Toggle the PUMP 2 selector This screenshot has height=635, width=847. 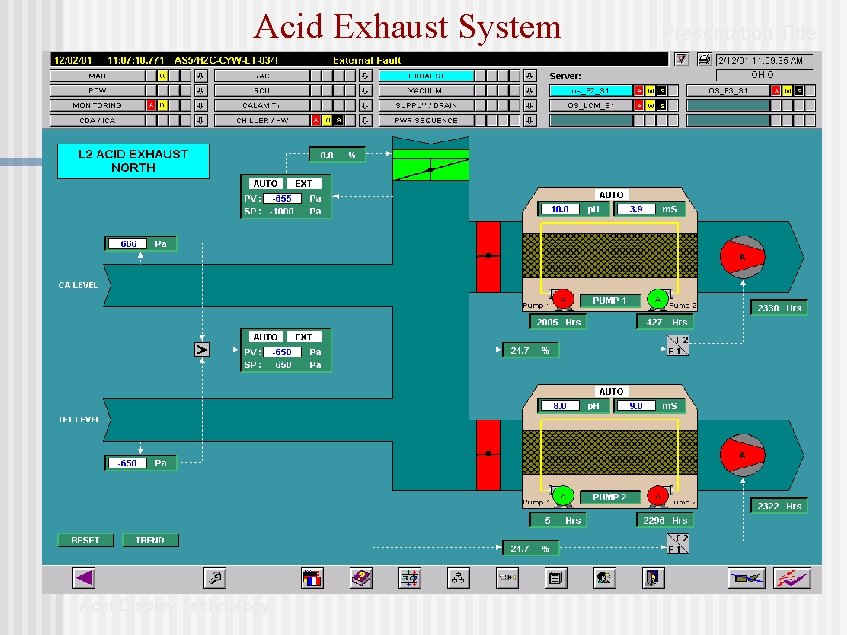[x=610, y=497]
